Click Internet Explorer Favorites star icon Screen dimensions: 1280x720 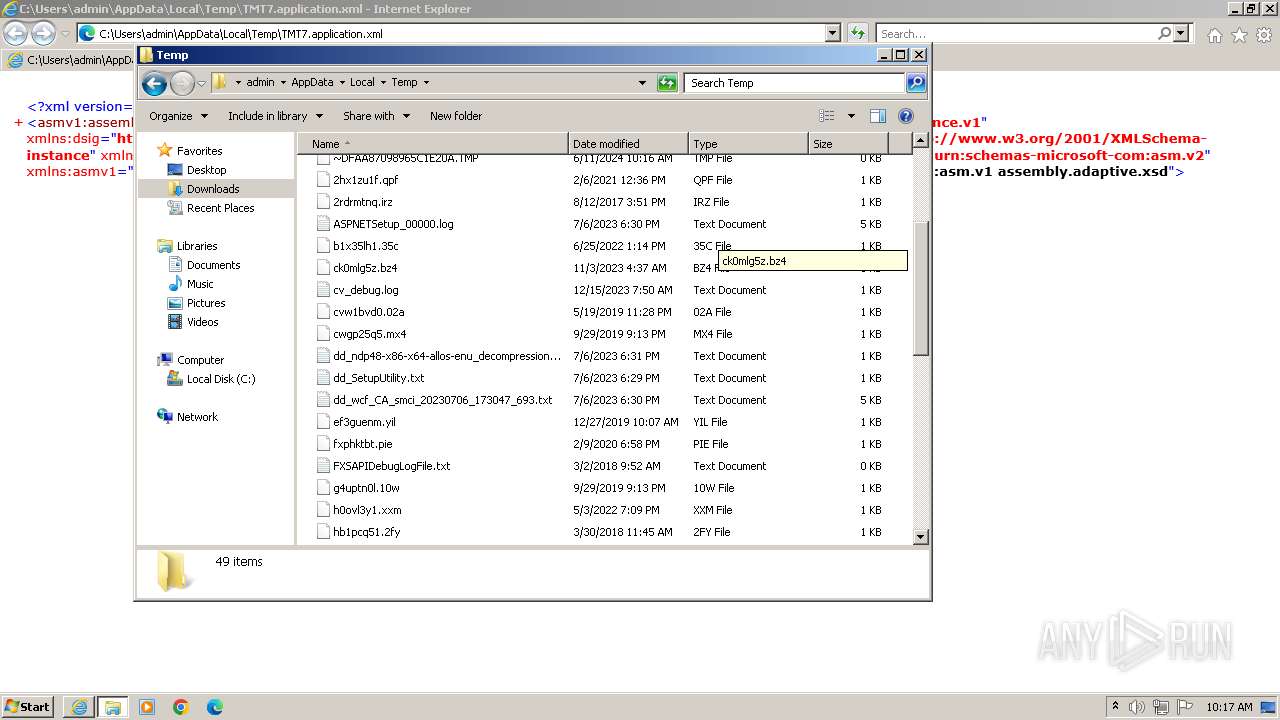[1239, 35]
